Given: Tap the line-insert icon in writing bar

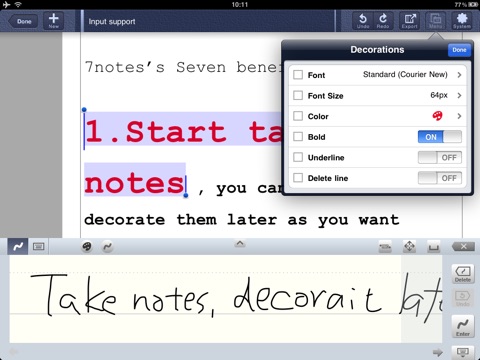Looking at the screenshot, I should (x=385, y=247).
